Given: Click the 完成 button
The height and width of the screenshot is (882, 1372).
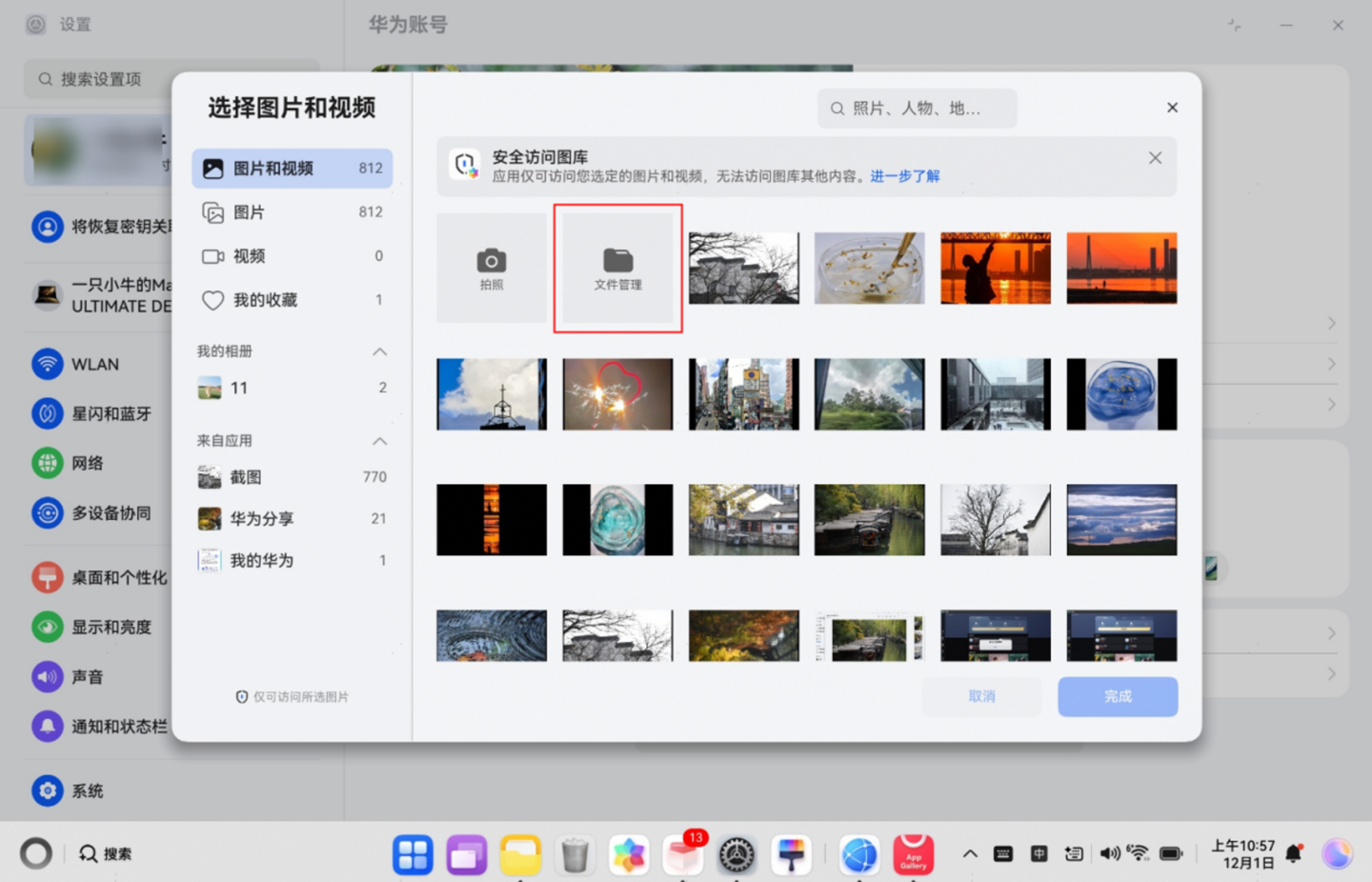Looking at the screenshot, I should click(1117, 696).
